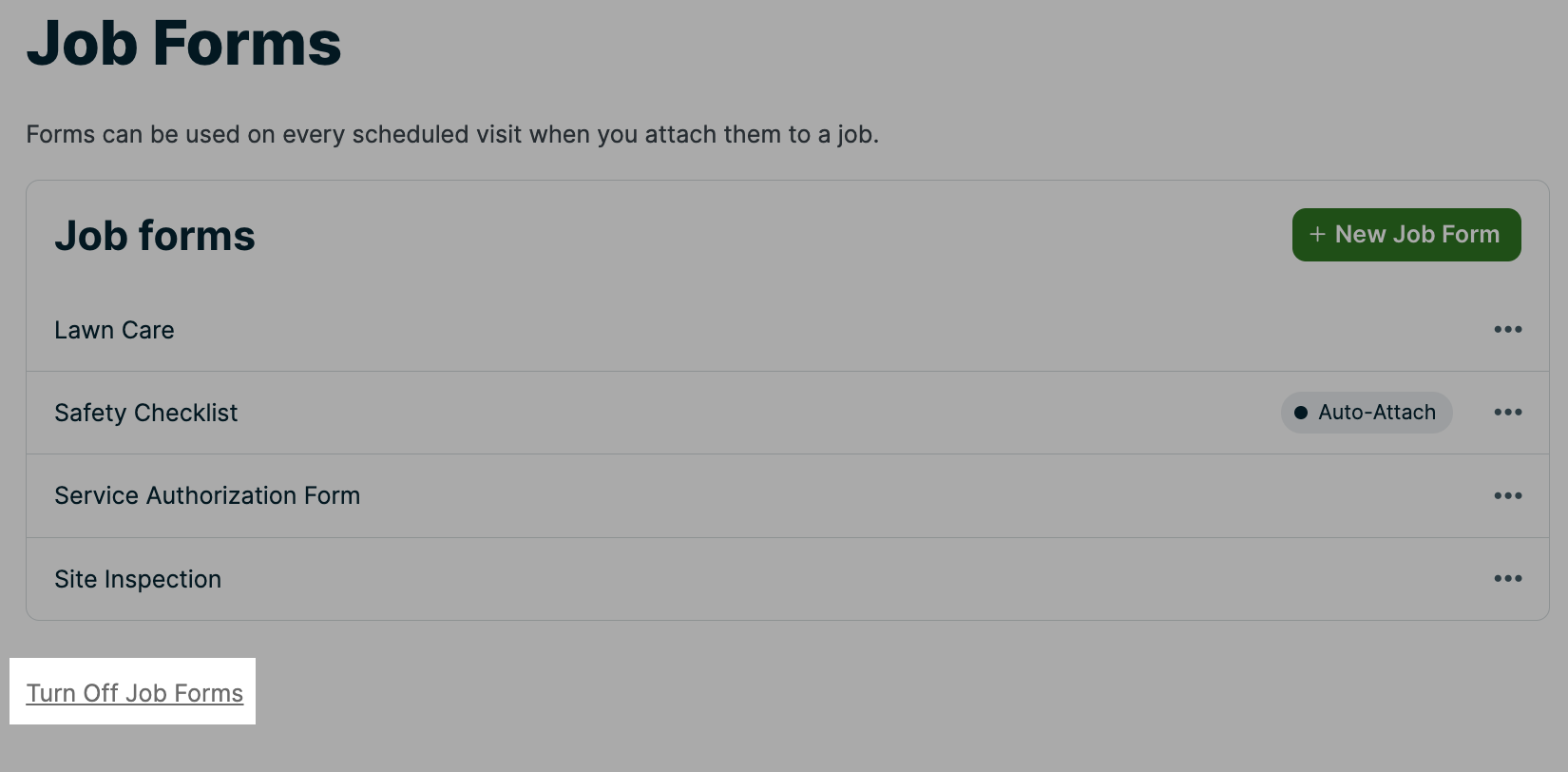The width and height of the screenshot is (1568, 772).
Task: Click the ellipsis icon on the last form row
Action: pos(1508,578)
